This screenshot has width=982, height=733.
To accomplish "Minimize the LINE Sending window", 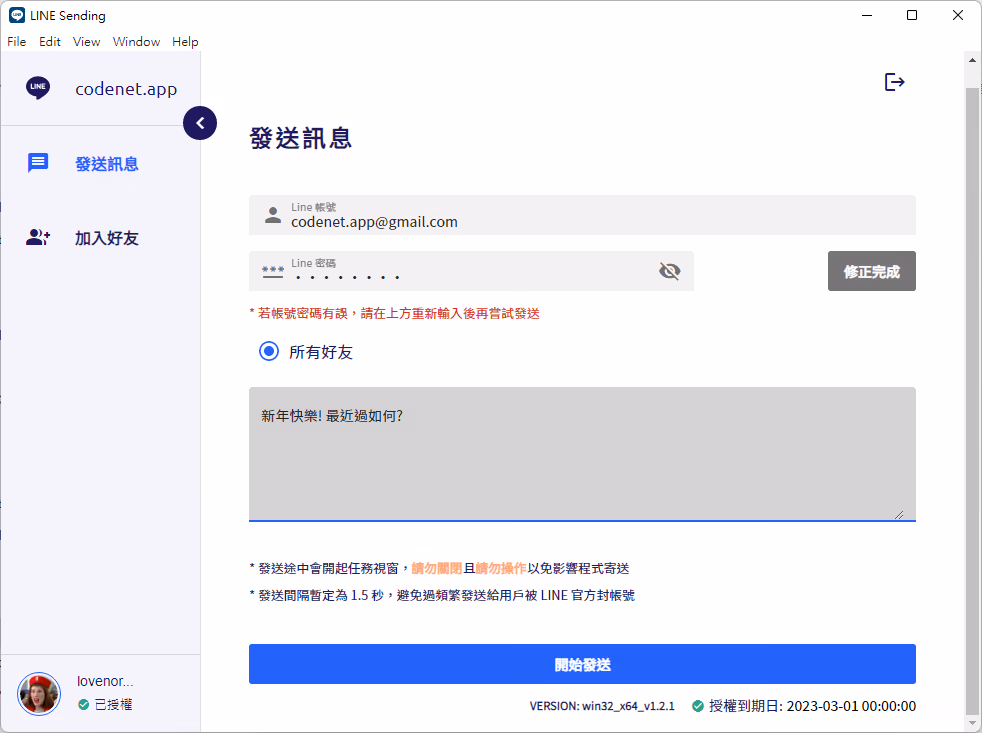I will click(867, 15).
